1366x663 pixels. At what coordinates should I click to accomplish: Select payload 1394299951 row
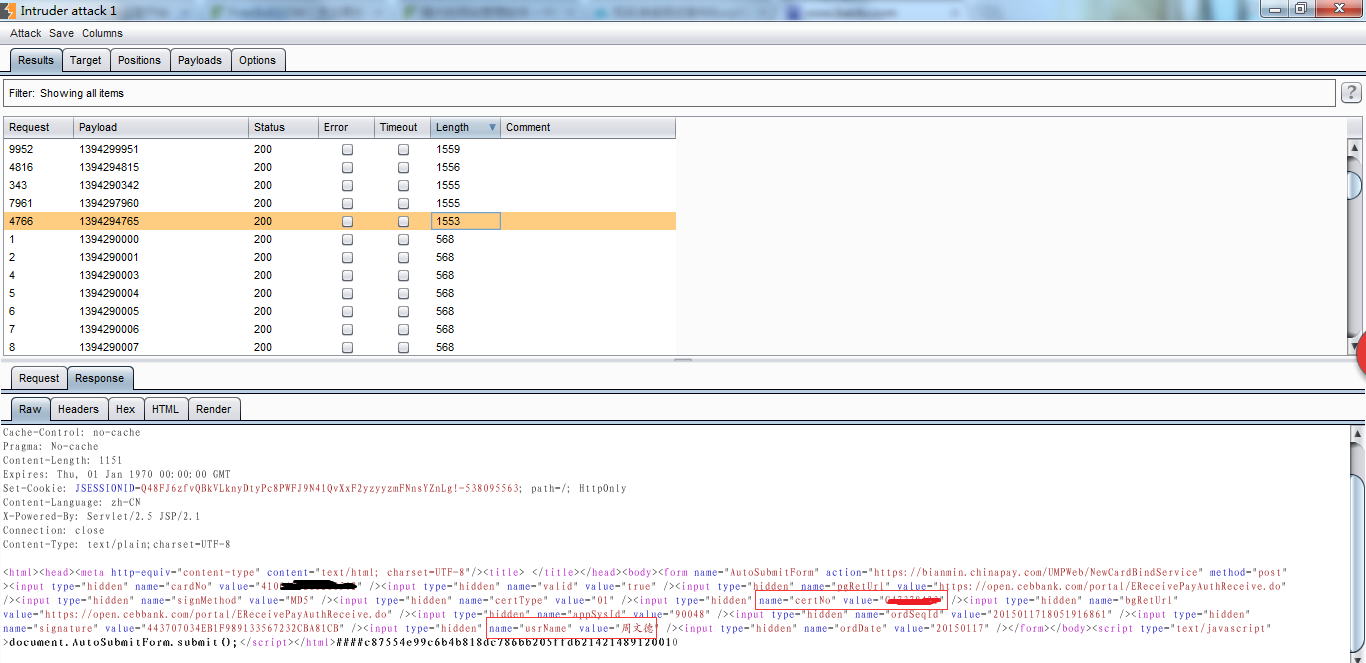pos(340,149)
